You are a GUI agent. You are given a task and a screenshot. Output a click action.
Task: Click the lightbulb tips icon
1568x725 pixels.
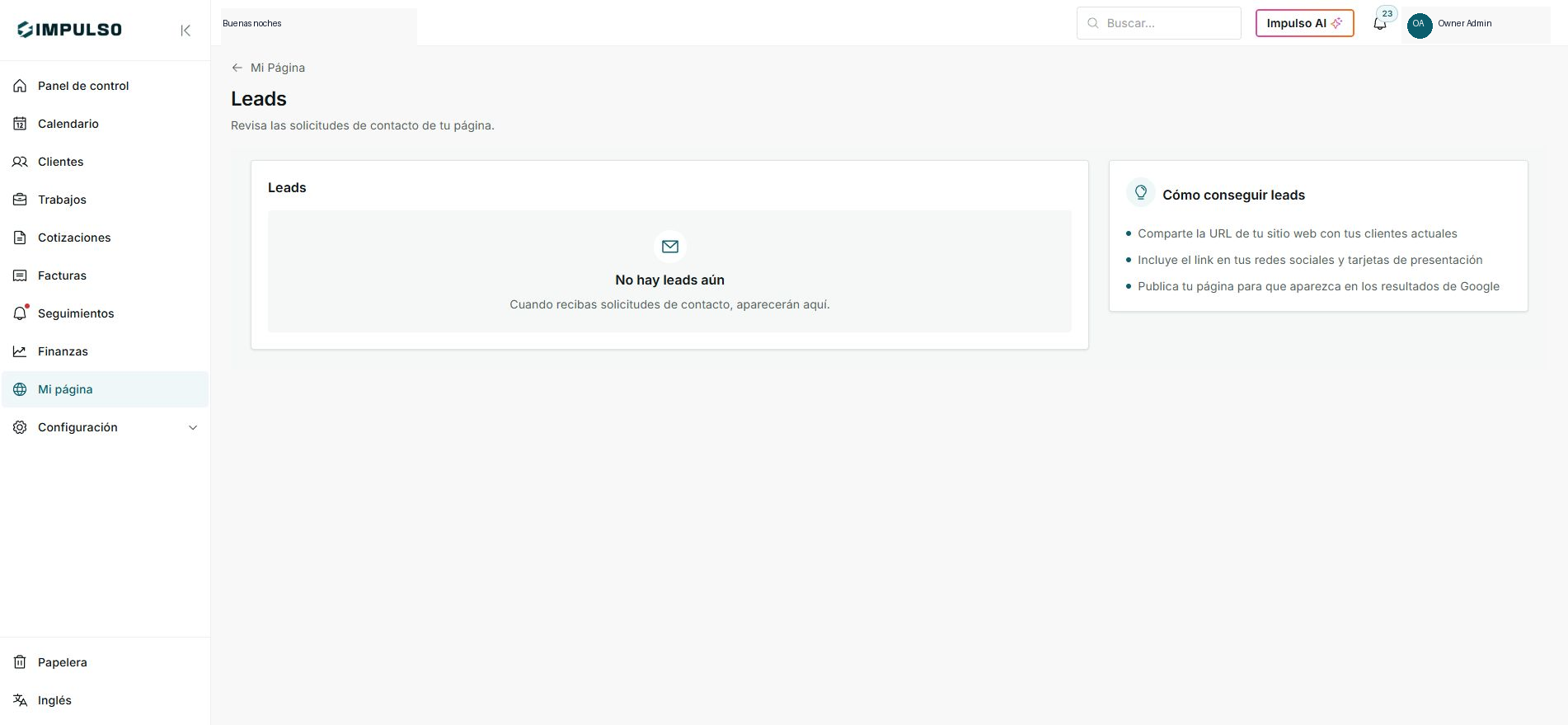click(1141, 192)
